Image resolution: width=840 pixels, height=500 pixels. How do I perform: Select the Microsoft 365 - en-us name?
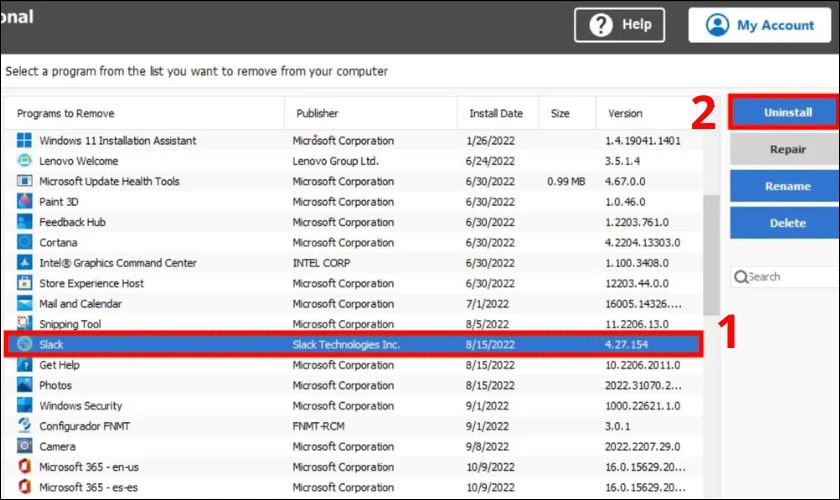[89, 467]
